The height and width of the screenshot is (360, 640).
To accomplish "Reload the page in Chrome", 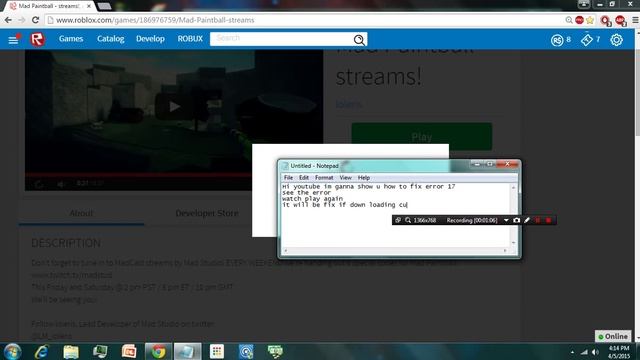I will (x=36, y=20).
